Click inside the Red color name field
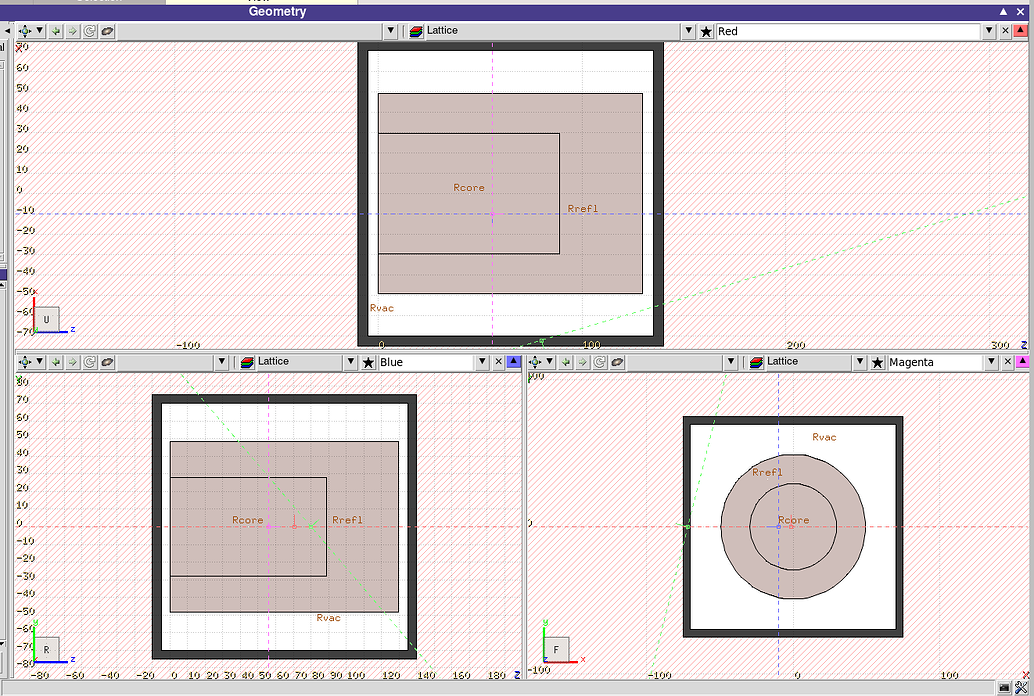This screenshot has width=1034, height=696. (850, 31)
